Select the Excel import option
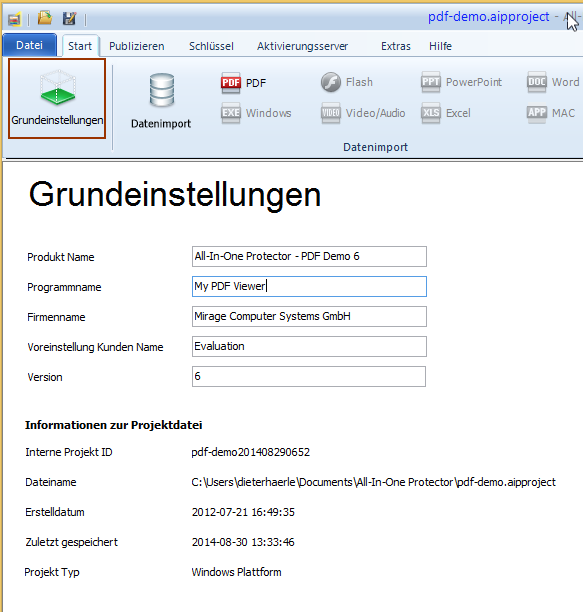This screenshot has height=612, width=583. tap(446, 113)
